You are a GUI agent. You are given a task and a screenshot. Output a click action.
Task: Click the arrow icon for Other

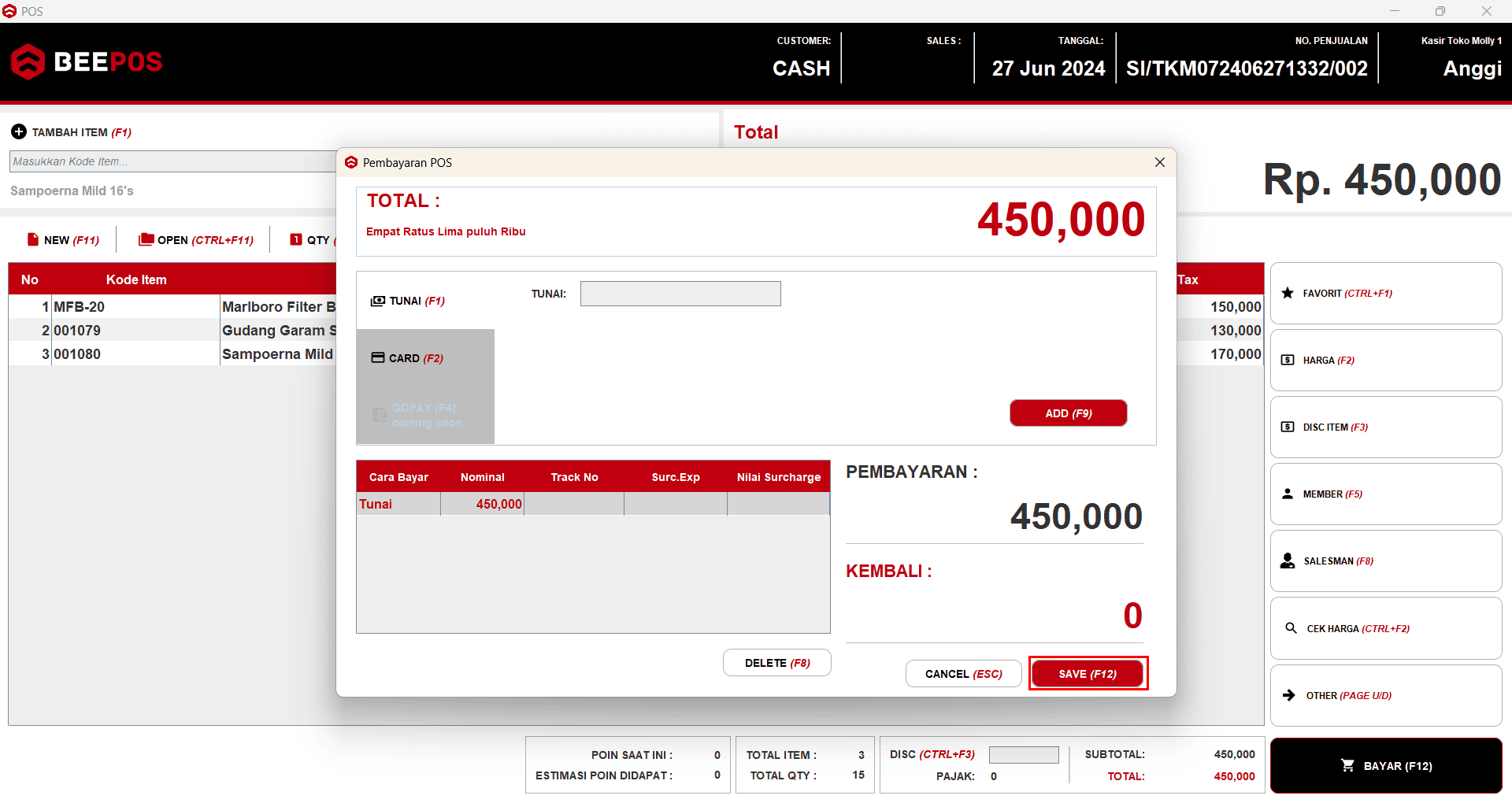coord(1289,695)
